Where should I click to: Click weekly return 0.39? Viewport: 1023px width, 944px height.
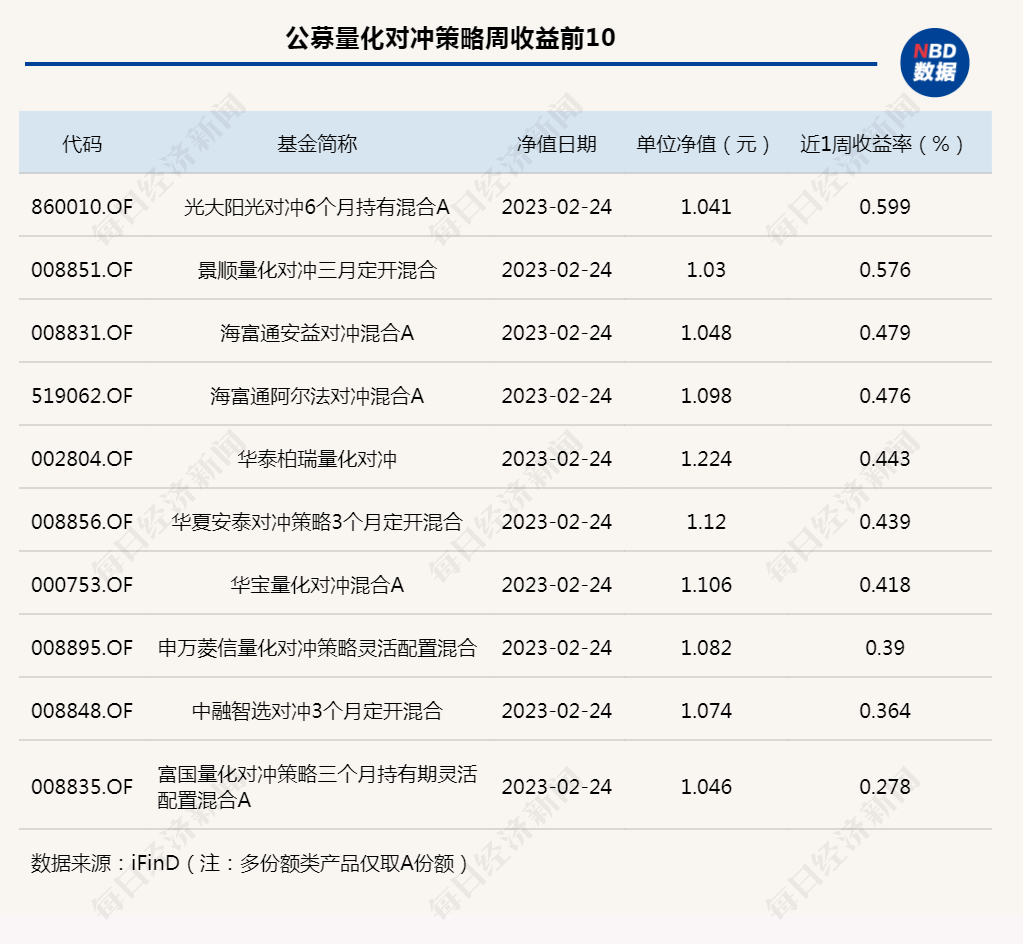click(885, 648)
